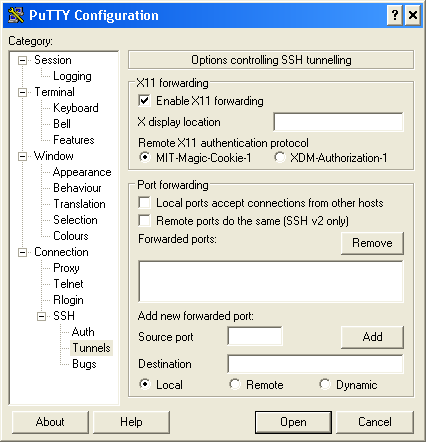Open the Terminal category

pos(54,92)
